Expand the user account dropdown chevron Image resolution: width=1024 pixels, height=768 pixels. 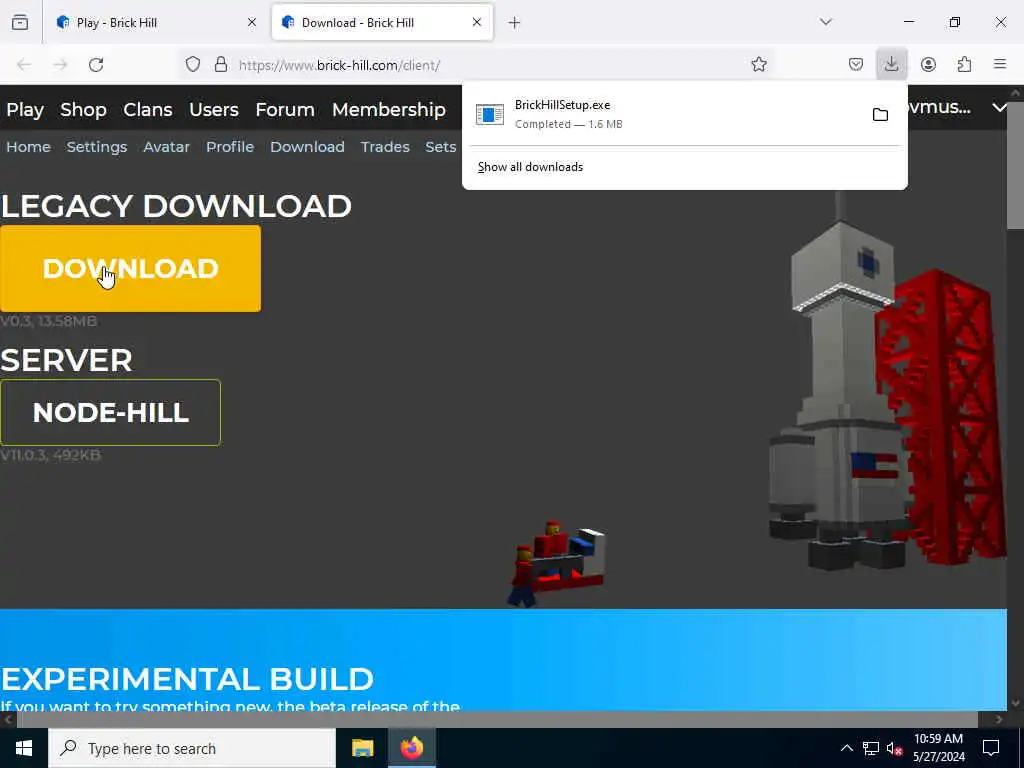coord(1000,107)
